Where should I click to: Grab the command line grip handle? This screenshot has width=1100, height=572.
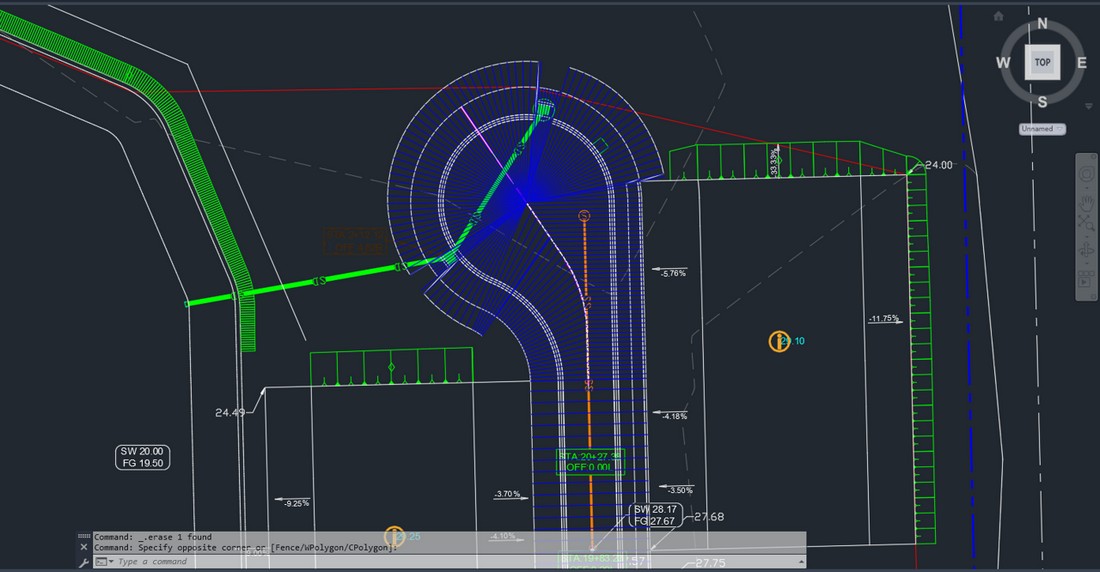[83, 537]
